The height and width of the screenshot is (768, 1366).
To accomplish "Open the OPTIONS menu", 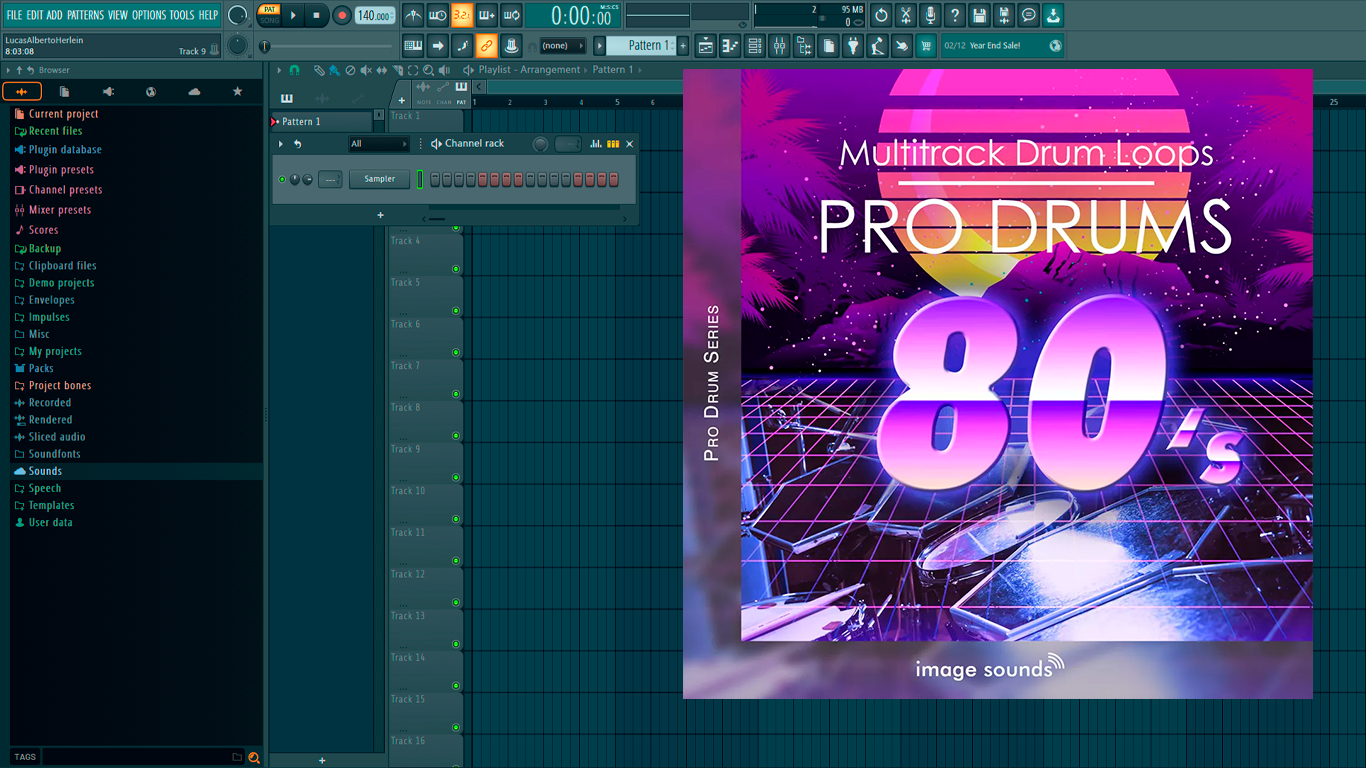I will pos(149,15).
